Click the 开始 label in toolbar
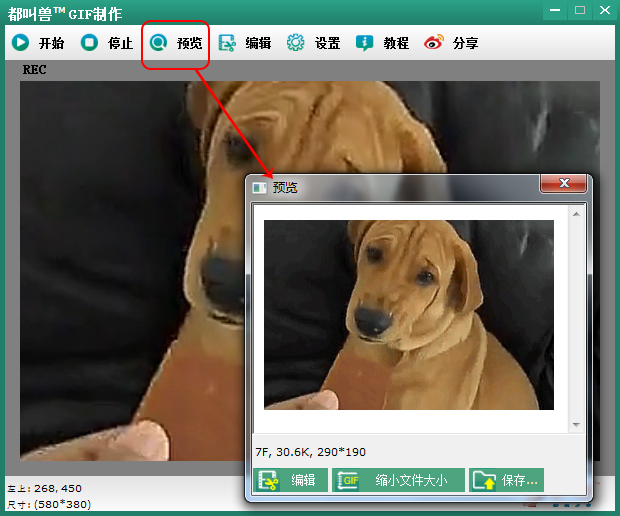Viewport: 620px width, 516px height. (x=51, y=43)
